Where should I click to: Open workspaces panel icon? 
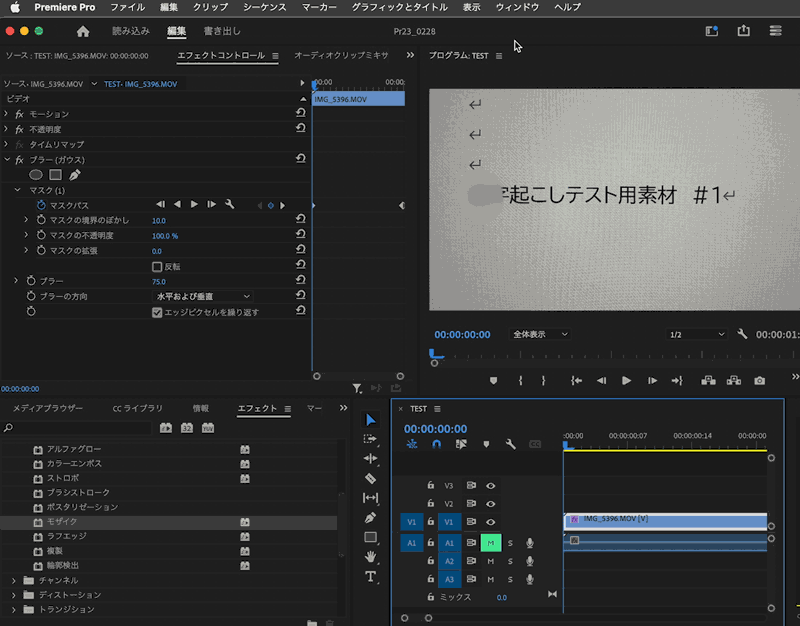point(712,31)
